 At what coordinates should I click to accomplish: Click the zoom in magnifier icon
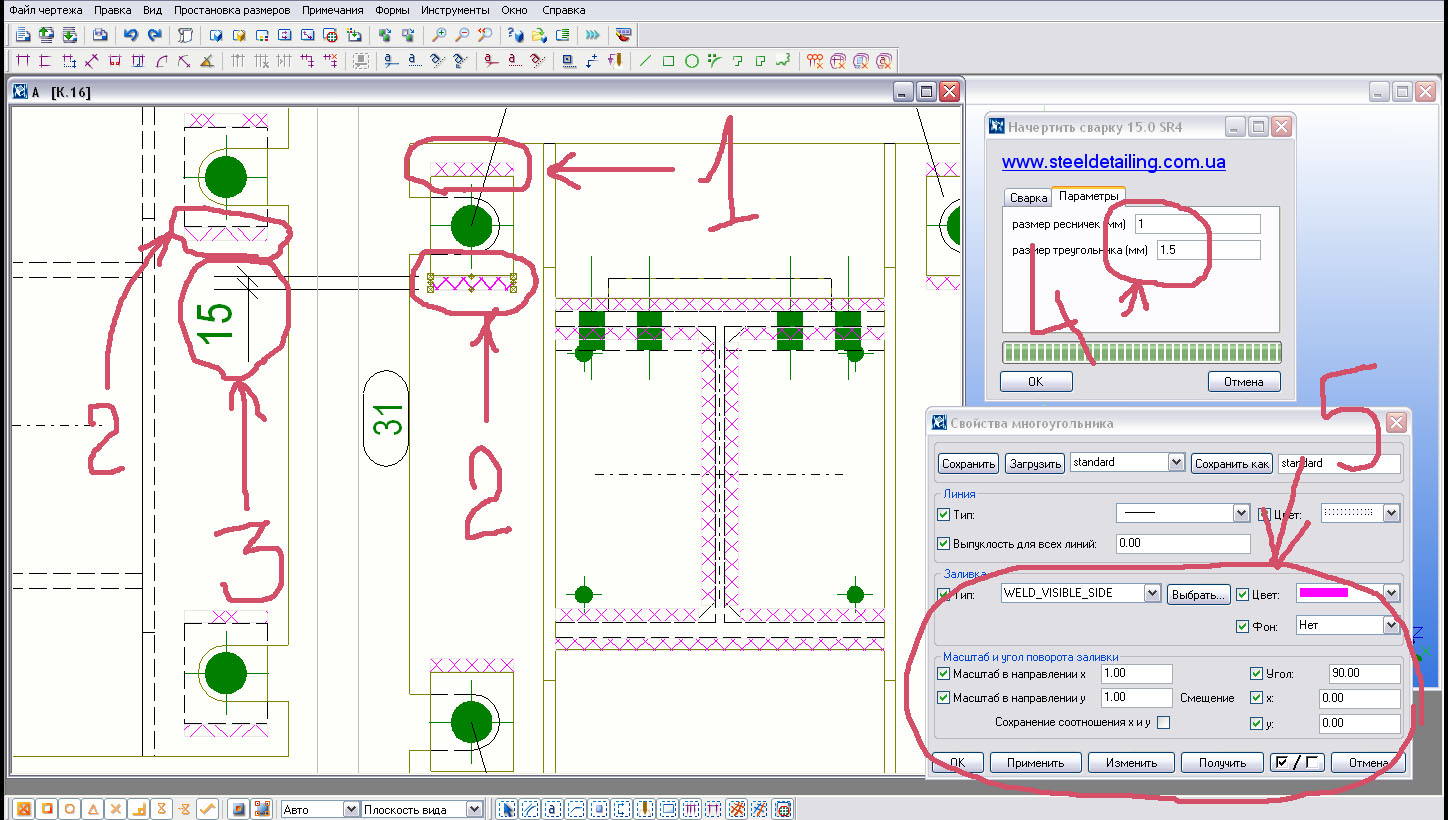[x=438, y=35]
